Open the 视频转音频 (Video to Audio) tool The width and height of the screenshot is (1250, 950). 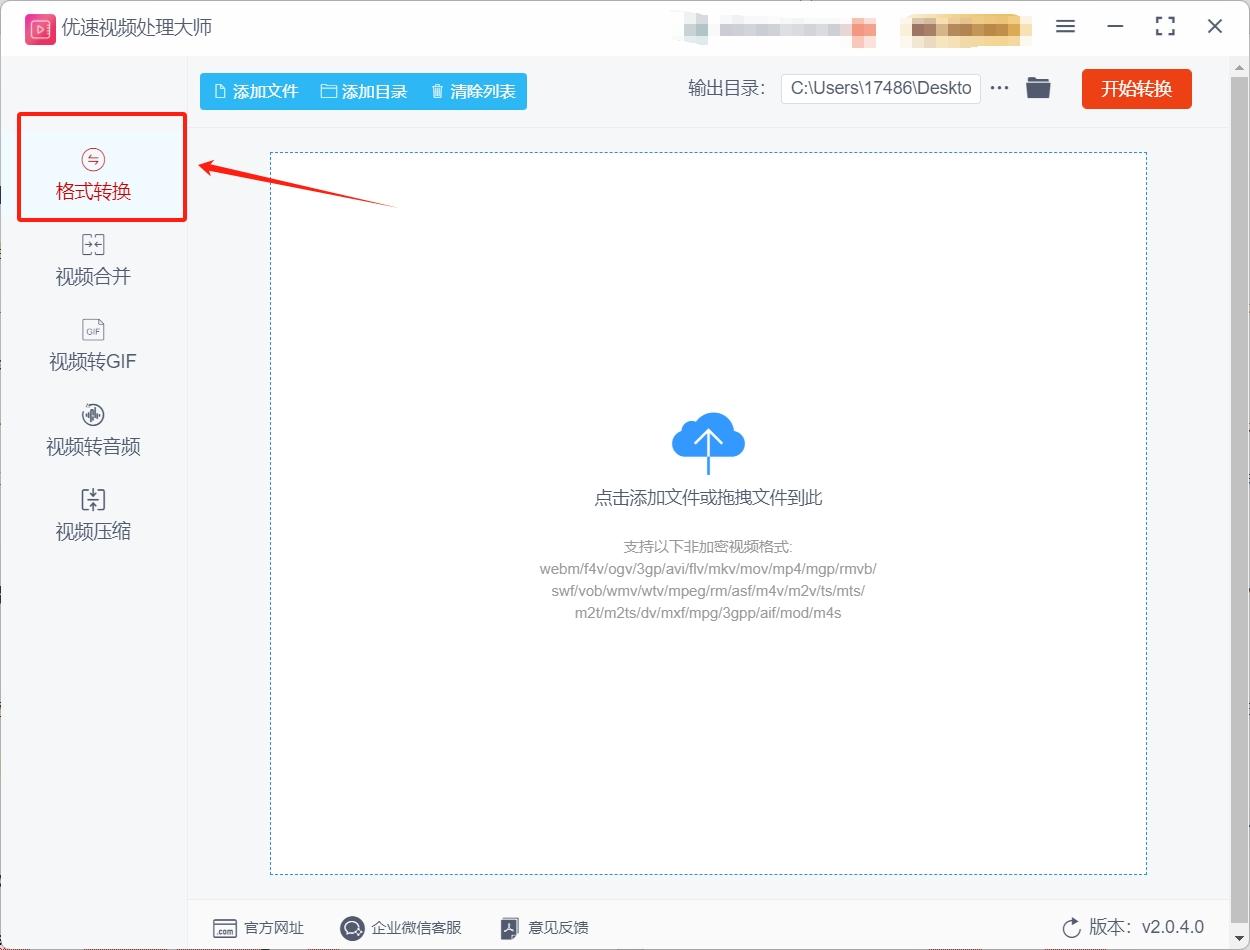coord(93,430)
